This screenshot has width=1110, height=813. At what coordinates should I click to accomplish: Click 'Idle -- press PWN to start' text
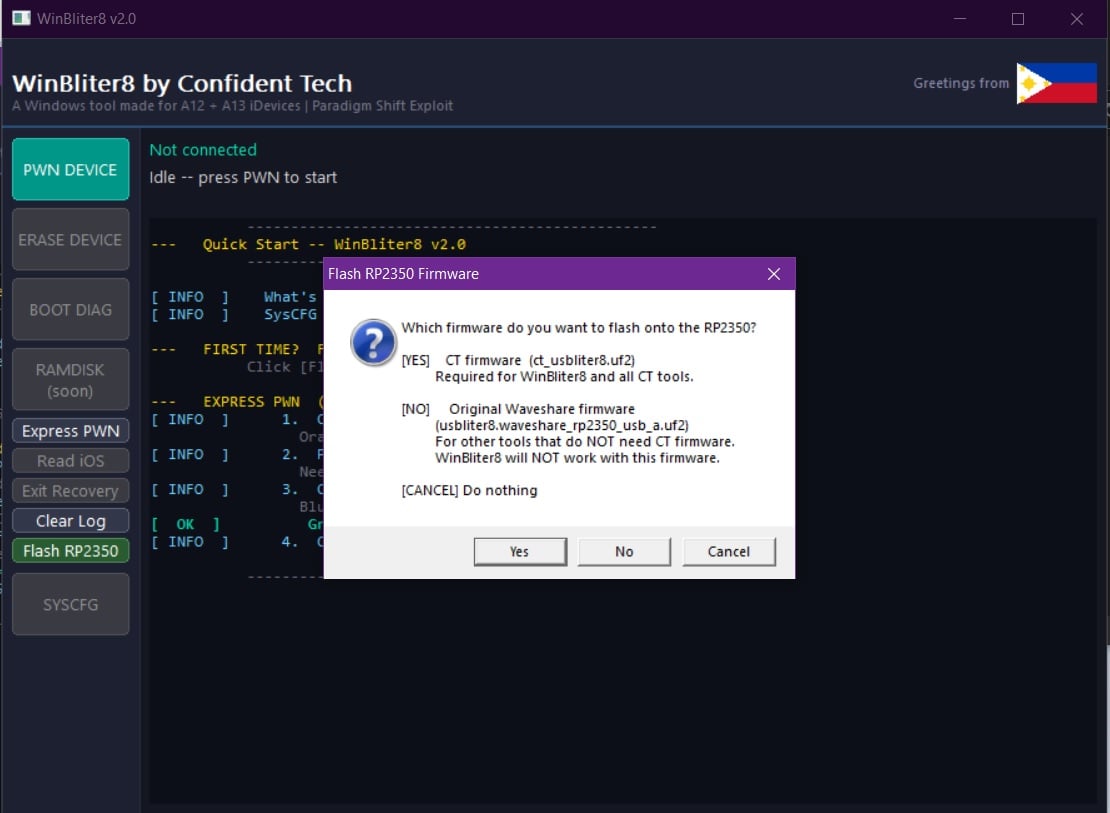(243, 177)
